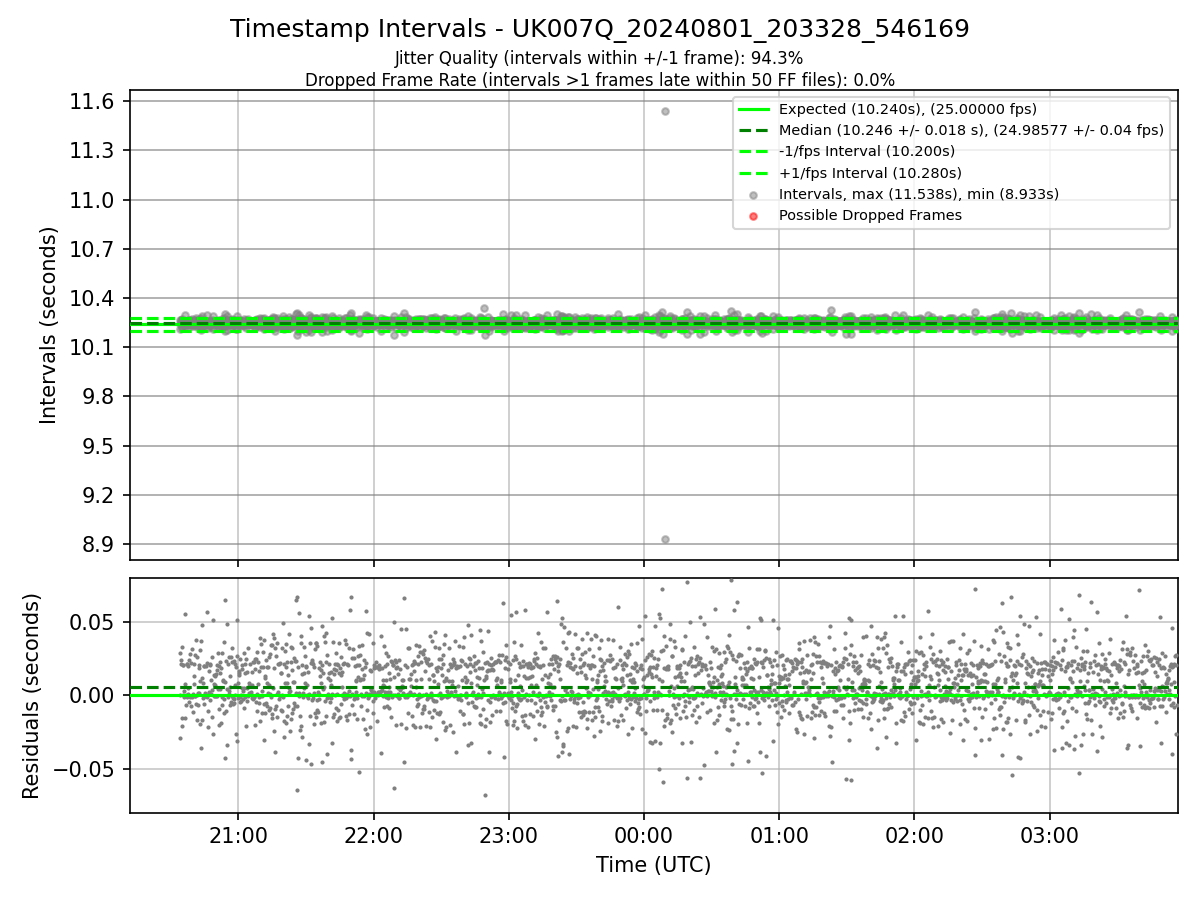Screen dimensions: 1200x900
Task: Click the 11.6 tick on intervals axis
Action: pyautogui.click(x=94, y=101)
